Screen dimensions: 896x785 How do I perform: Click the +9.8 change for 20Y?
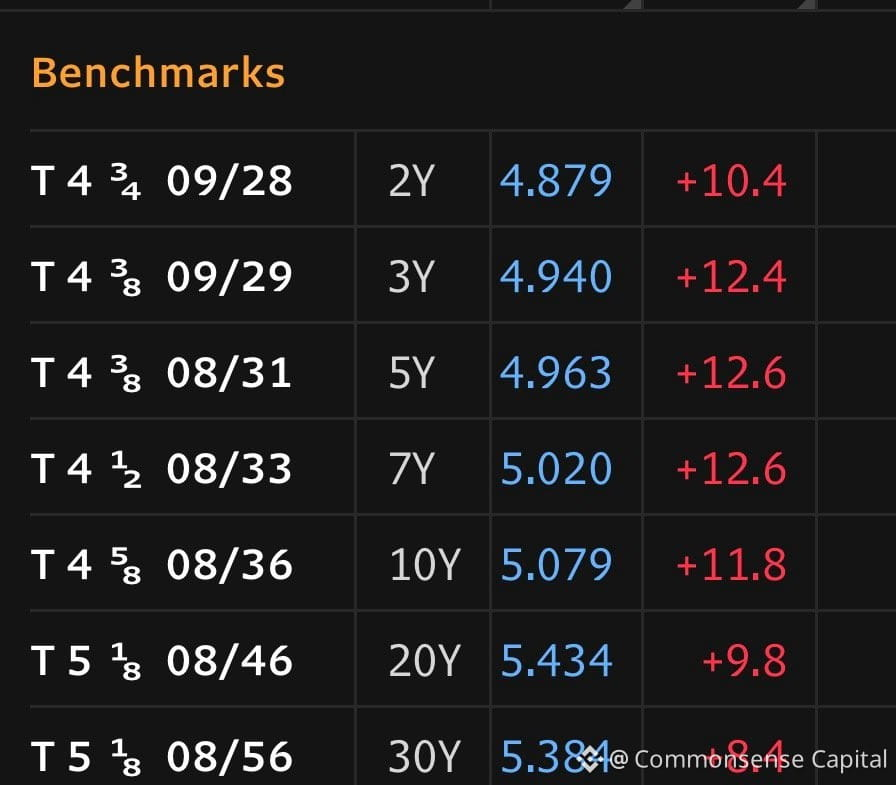(745, 660)
